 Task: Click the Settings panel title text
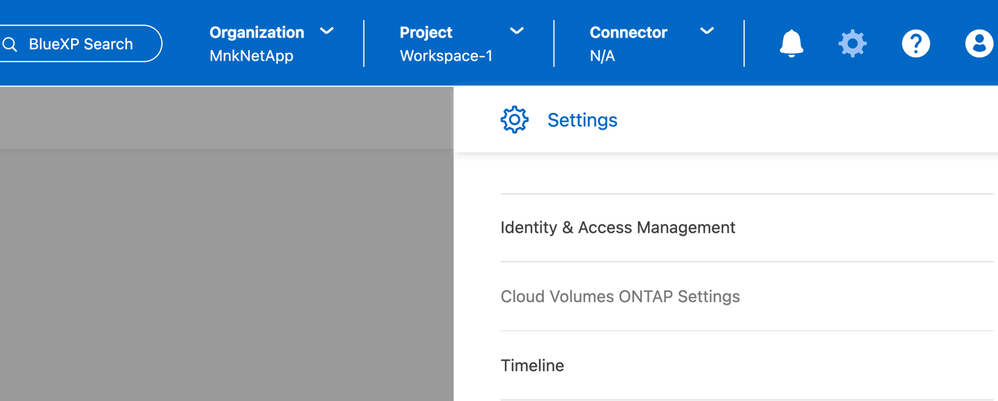582,120
